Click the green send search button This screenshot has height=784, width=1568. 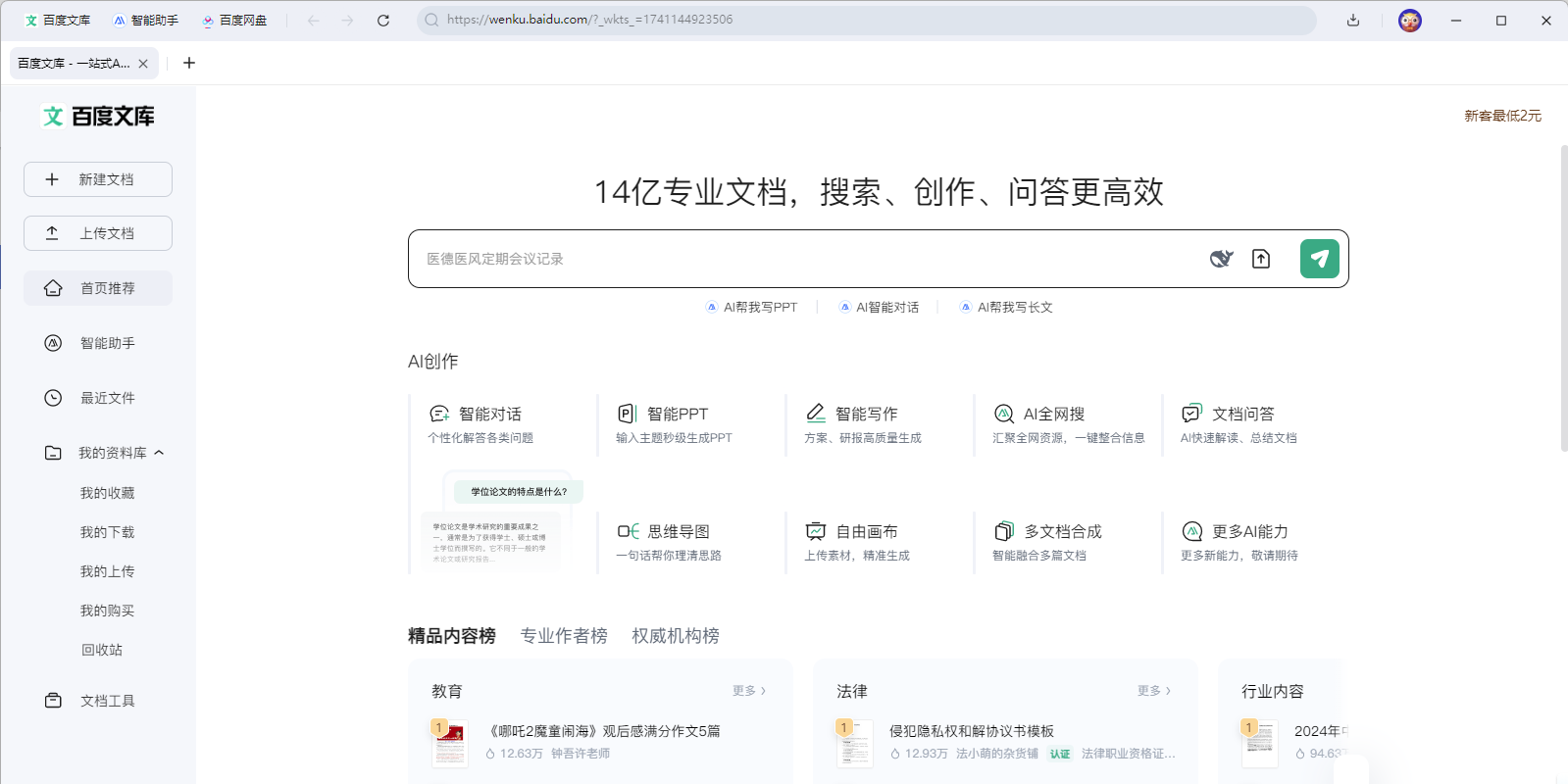(1319, 259)
